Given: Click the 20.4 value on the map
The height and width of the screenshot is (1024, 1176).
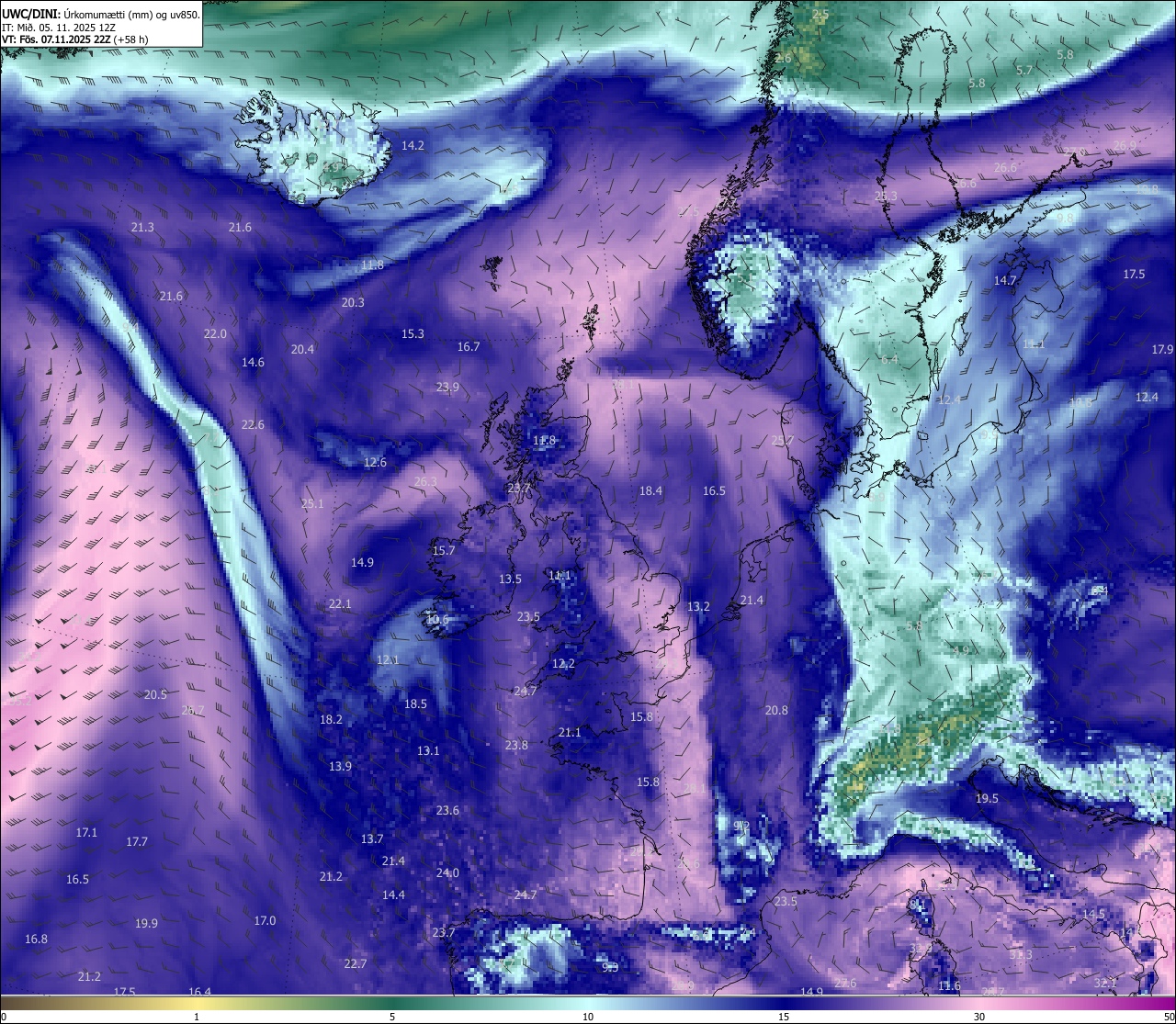Looking at the screenshot, I should pos(302,349).
